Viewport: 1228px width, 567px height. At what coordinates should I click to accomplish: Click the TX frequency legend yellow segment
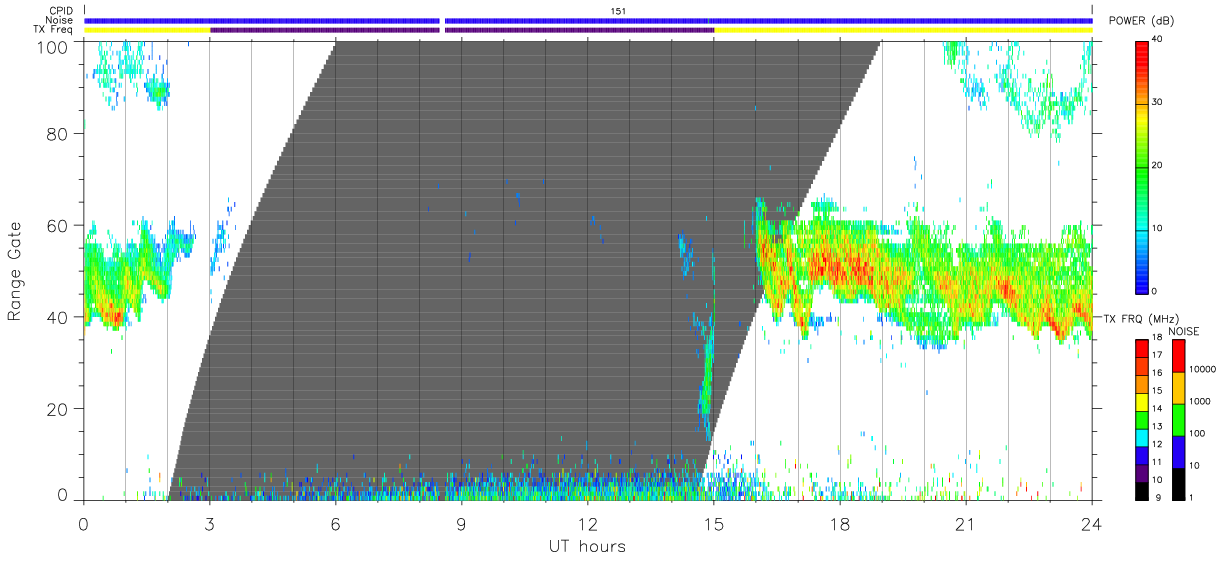click(1142, 401)
